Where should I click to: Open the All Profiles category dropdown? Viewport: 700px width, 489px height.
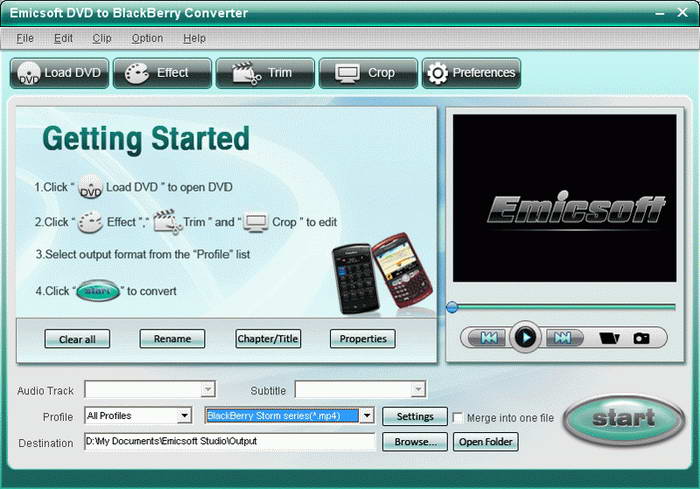[184, 416]
